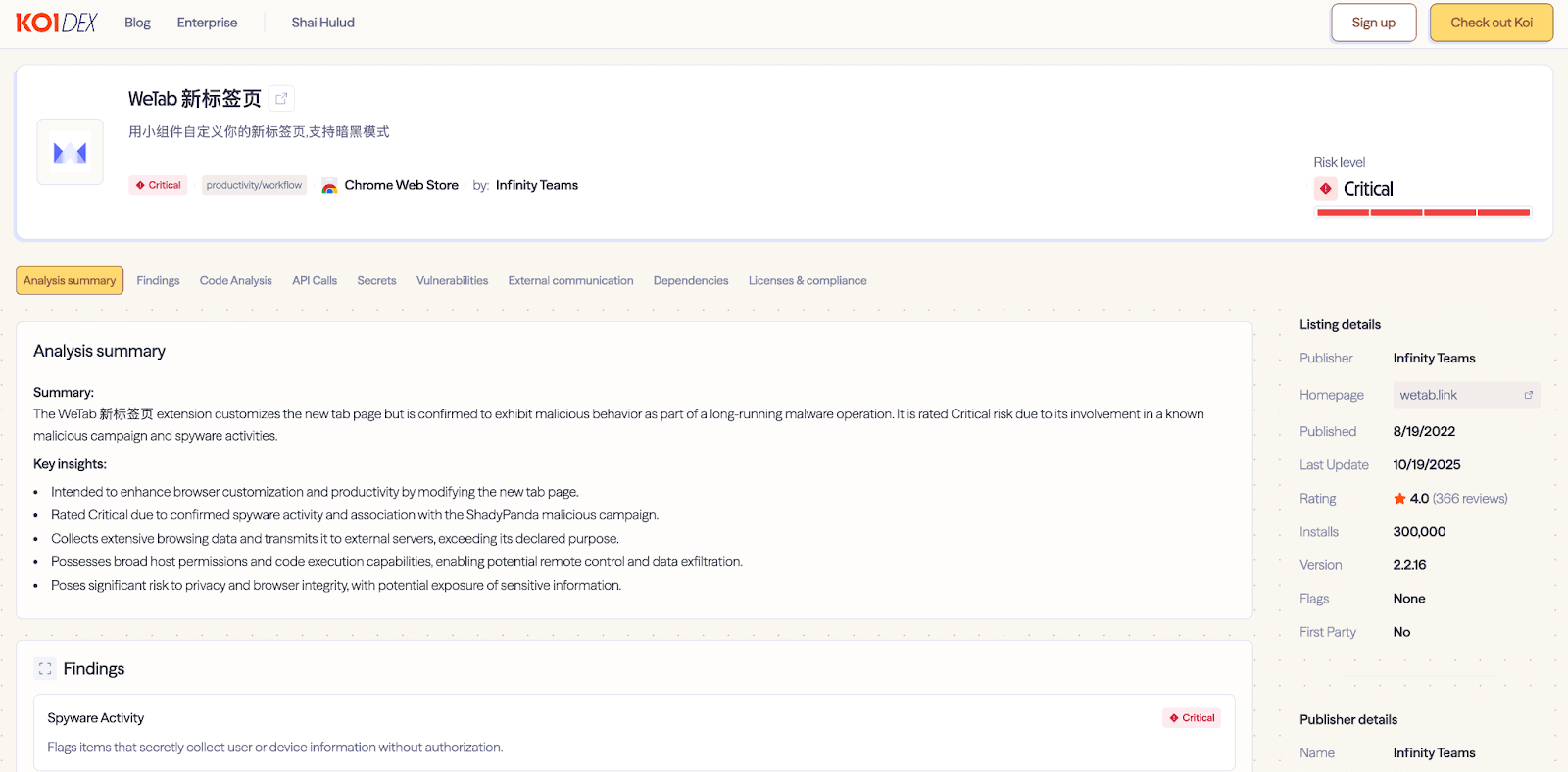Image resolution: width=1568 pixels, height=772 pixels.
Task: Switch to the External communication tab
Action: point(570,280)
